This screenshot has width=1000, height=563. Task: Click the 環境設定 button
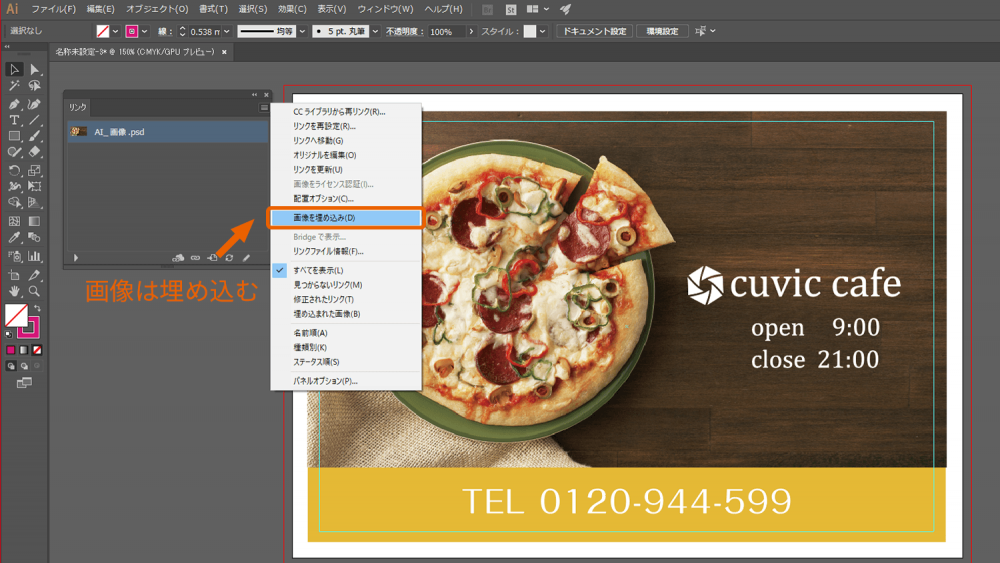tap(662, 31)
